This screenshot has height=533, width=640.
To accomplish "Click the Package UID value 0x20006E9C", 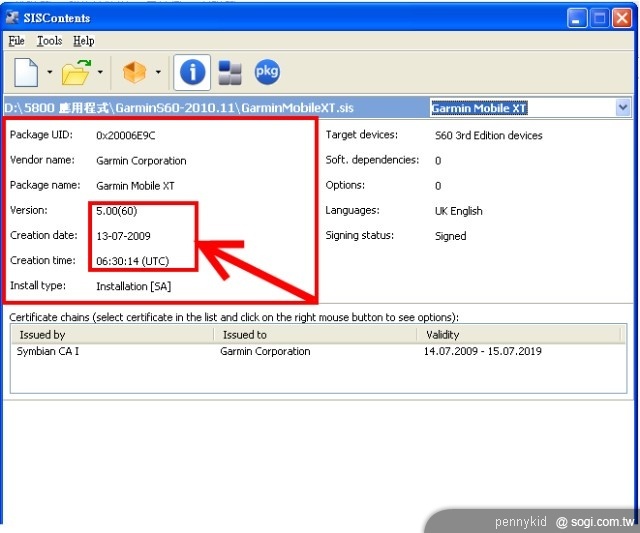I will [x=126, y=135].
